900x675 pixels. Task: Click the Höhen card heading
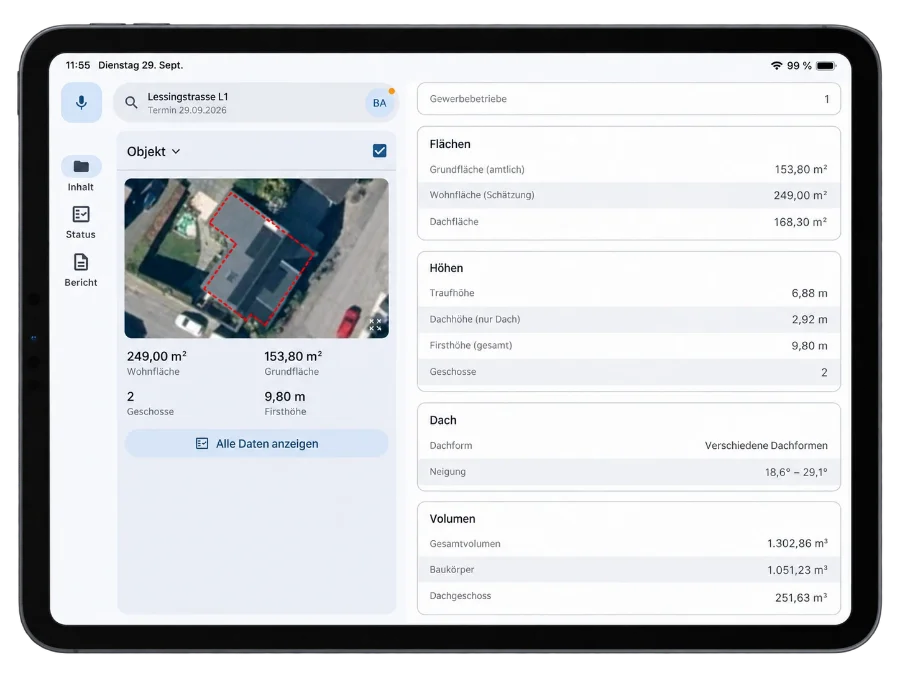[446, 268]
